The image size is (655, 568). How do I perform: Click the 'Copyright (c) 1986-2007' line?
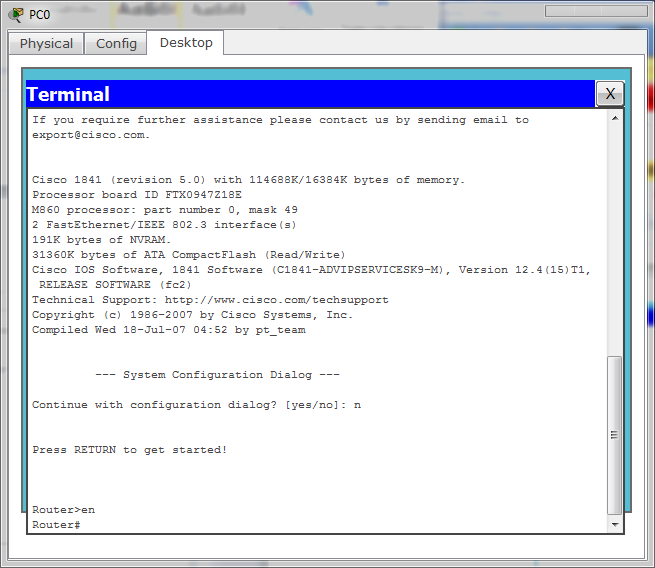tap(193, 314)
